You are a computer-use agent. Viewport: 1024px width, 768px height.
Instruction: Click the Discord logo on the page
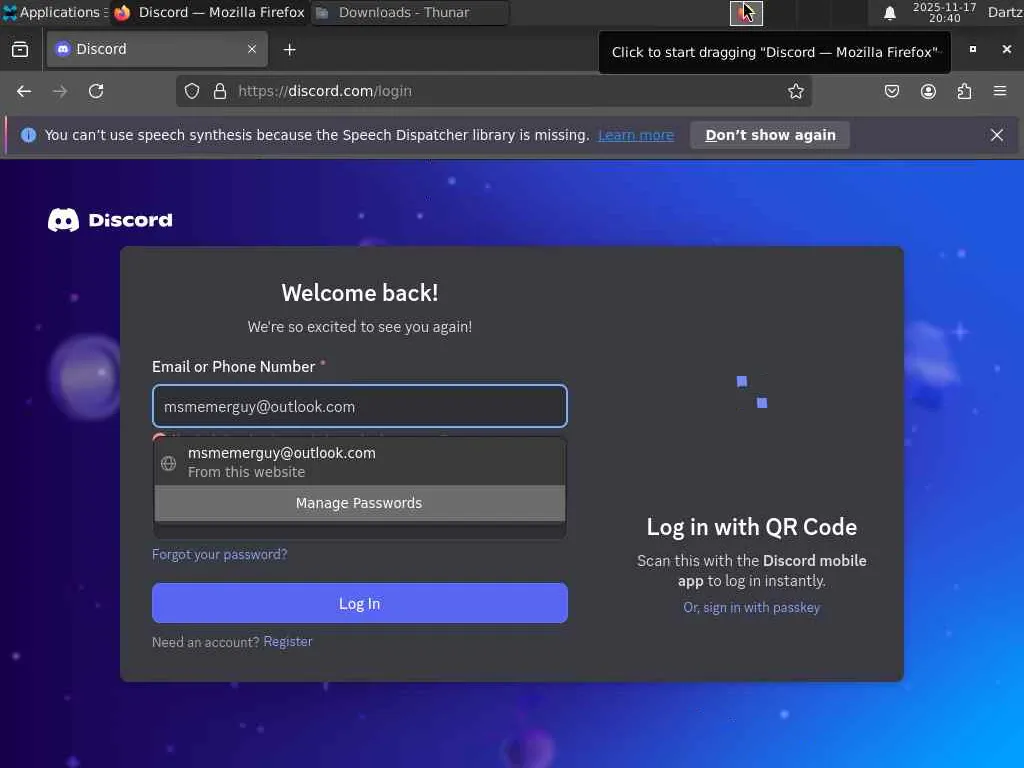110,220
